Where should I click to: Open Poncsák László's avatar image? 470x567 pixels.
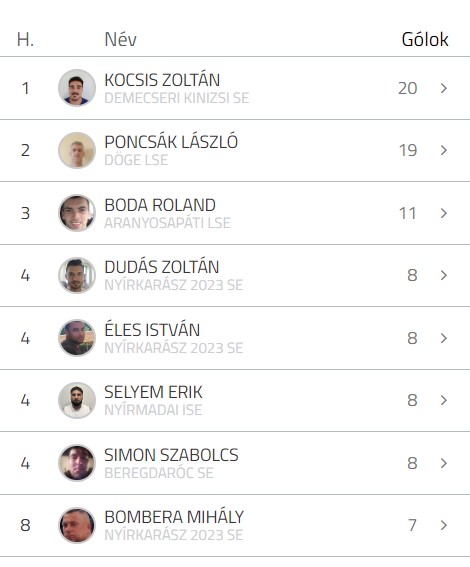click(x=77, y=150)
